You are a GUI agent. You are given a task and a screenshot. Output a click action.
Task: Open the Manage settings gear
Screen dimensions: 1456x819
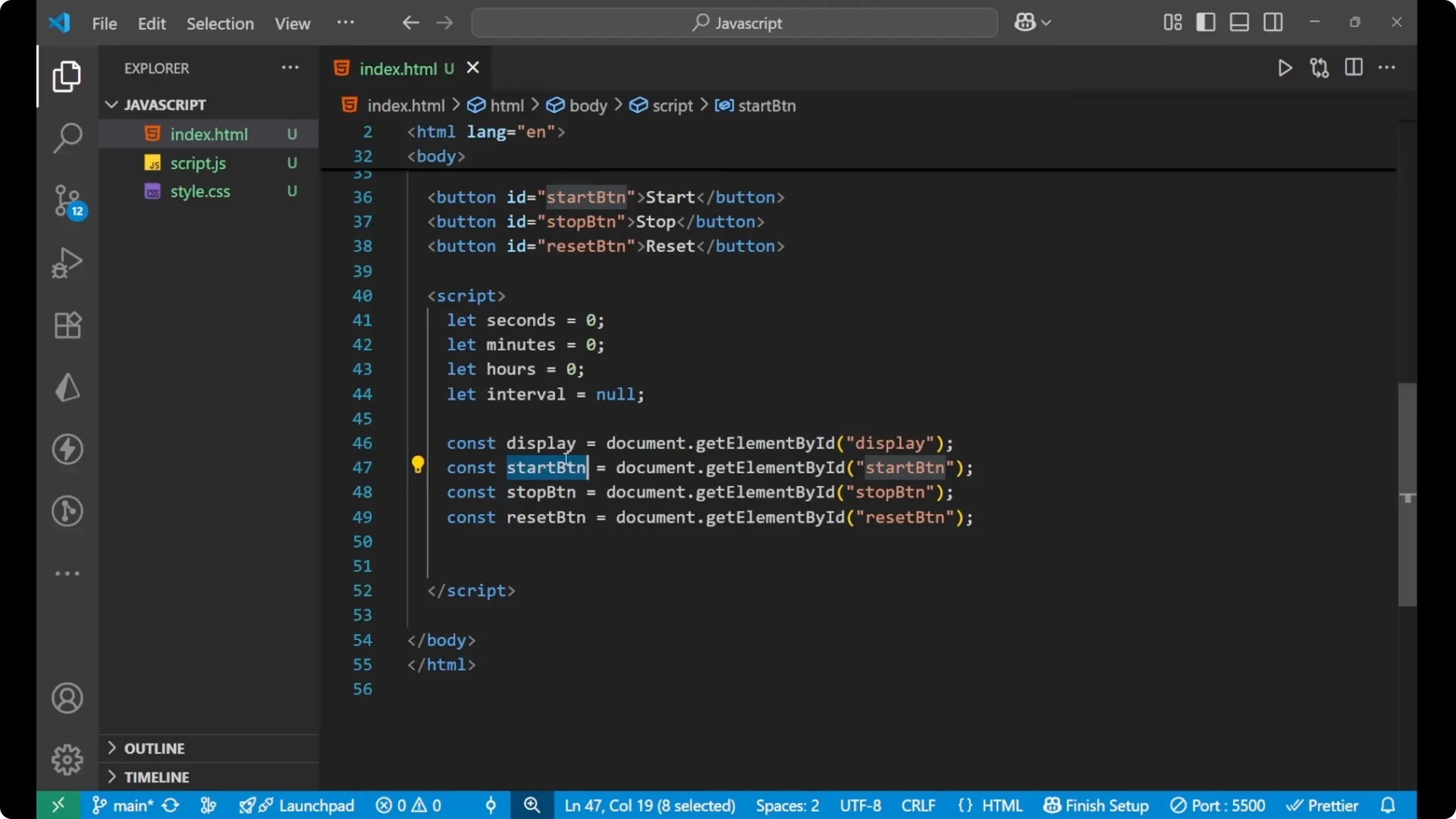click(67, 759)
